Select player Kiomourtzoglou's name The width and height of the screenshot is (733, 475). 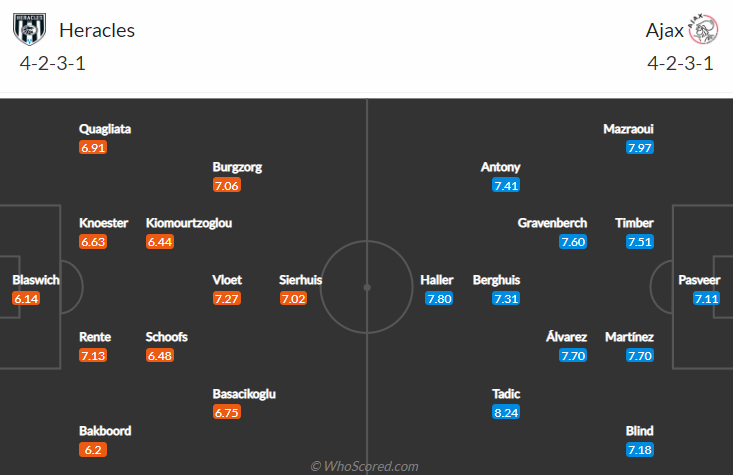(189, 223)
